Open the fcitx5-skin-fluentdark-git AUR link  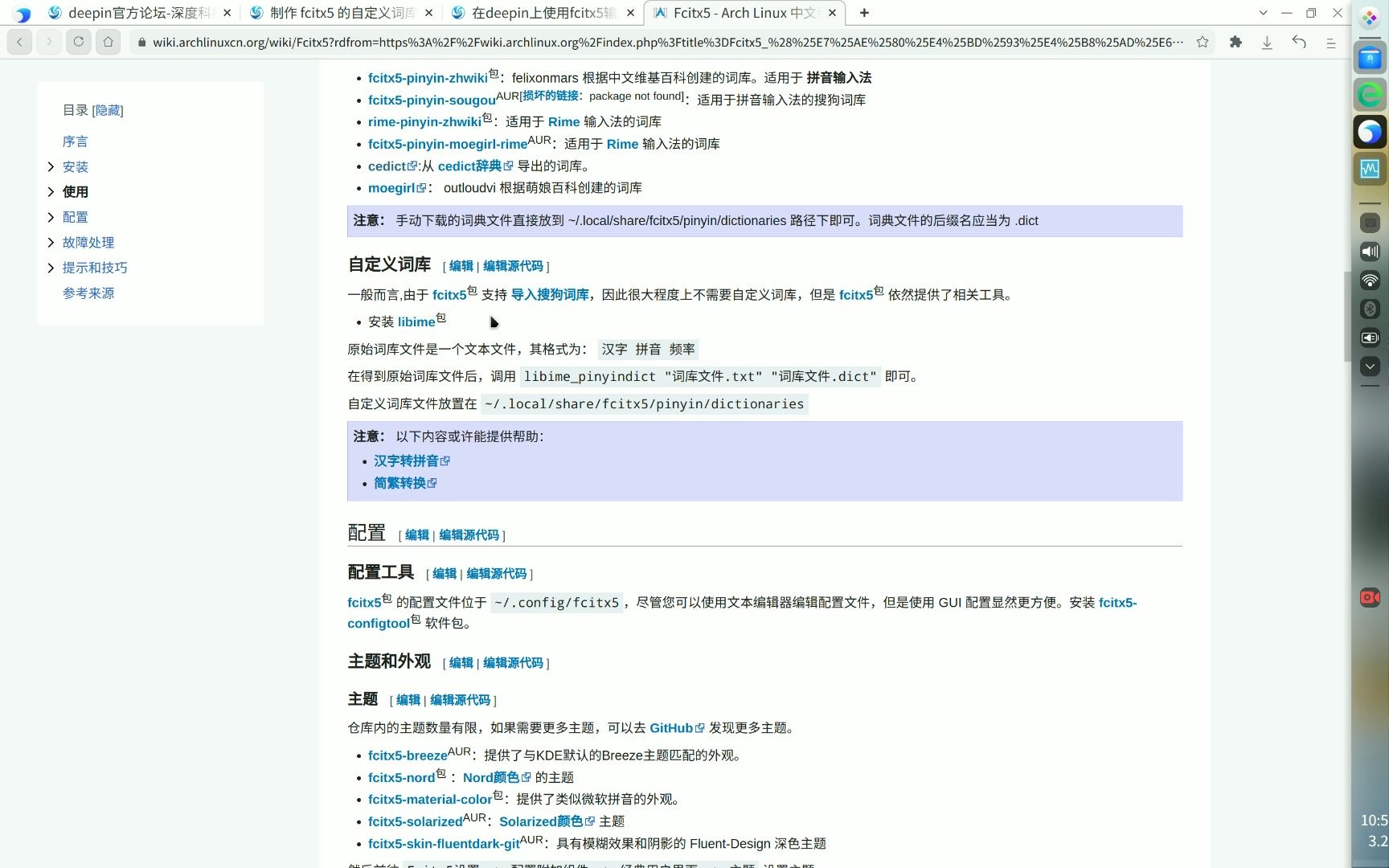[x=444, y=844]
